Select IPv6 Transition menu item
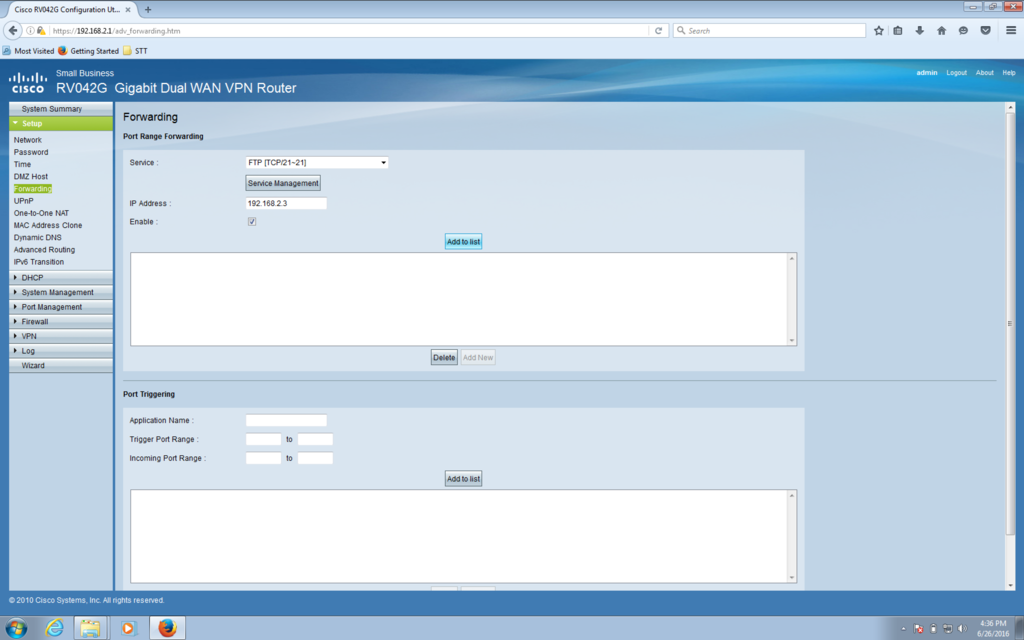This screenshot has width=1024, height=640. click(x=39, y=262)
